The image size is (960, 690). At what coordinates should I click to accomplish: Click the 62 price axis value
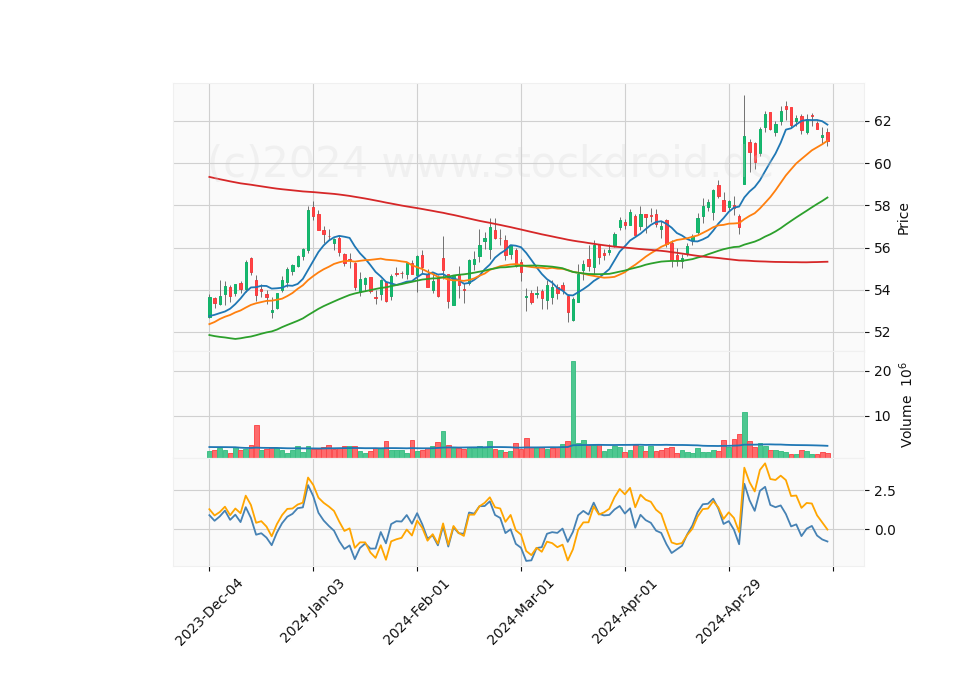[x=882, y=122]
